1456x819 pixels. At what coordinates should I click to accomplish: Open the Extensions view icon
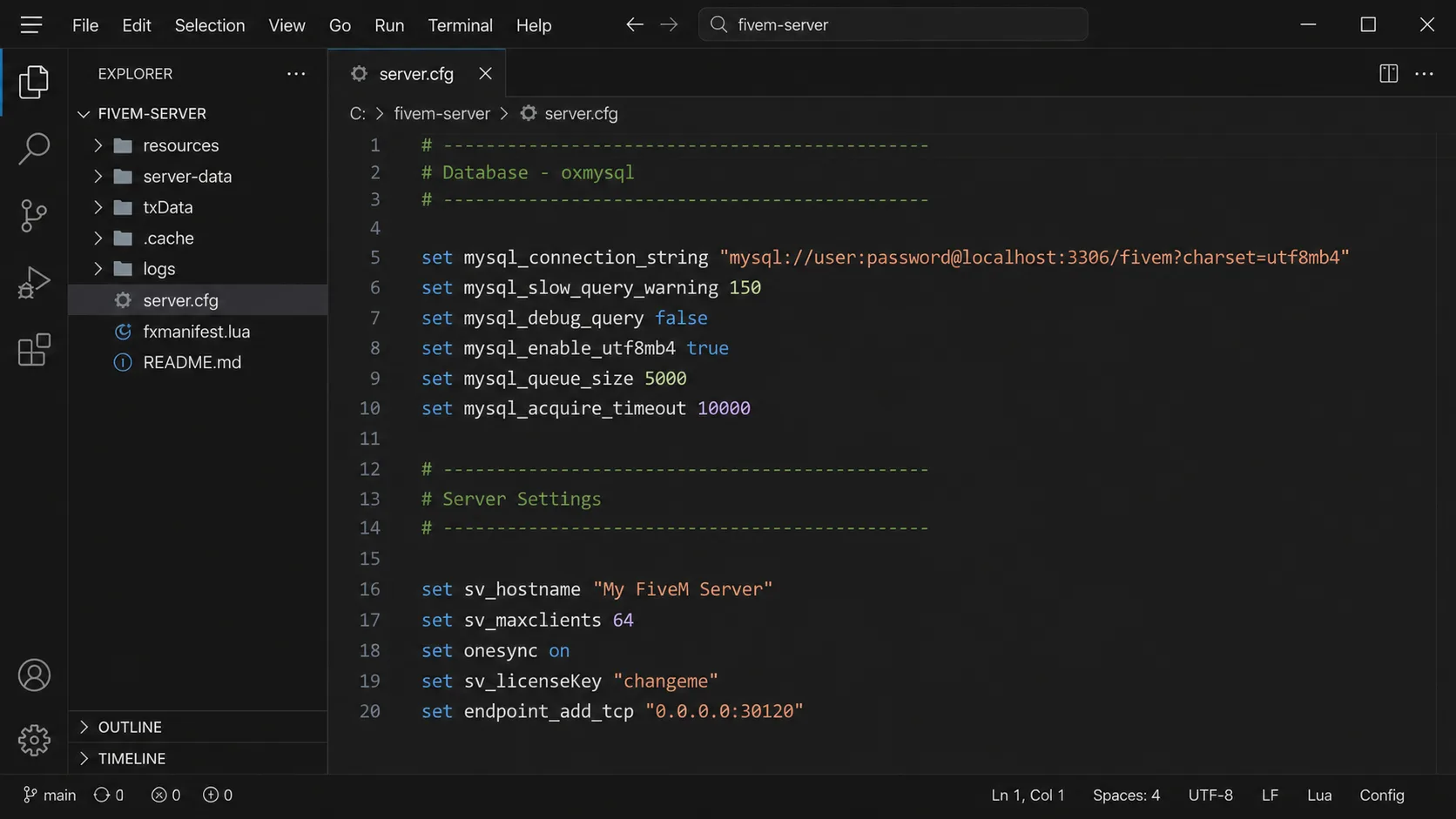point(34,350)
